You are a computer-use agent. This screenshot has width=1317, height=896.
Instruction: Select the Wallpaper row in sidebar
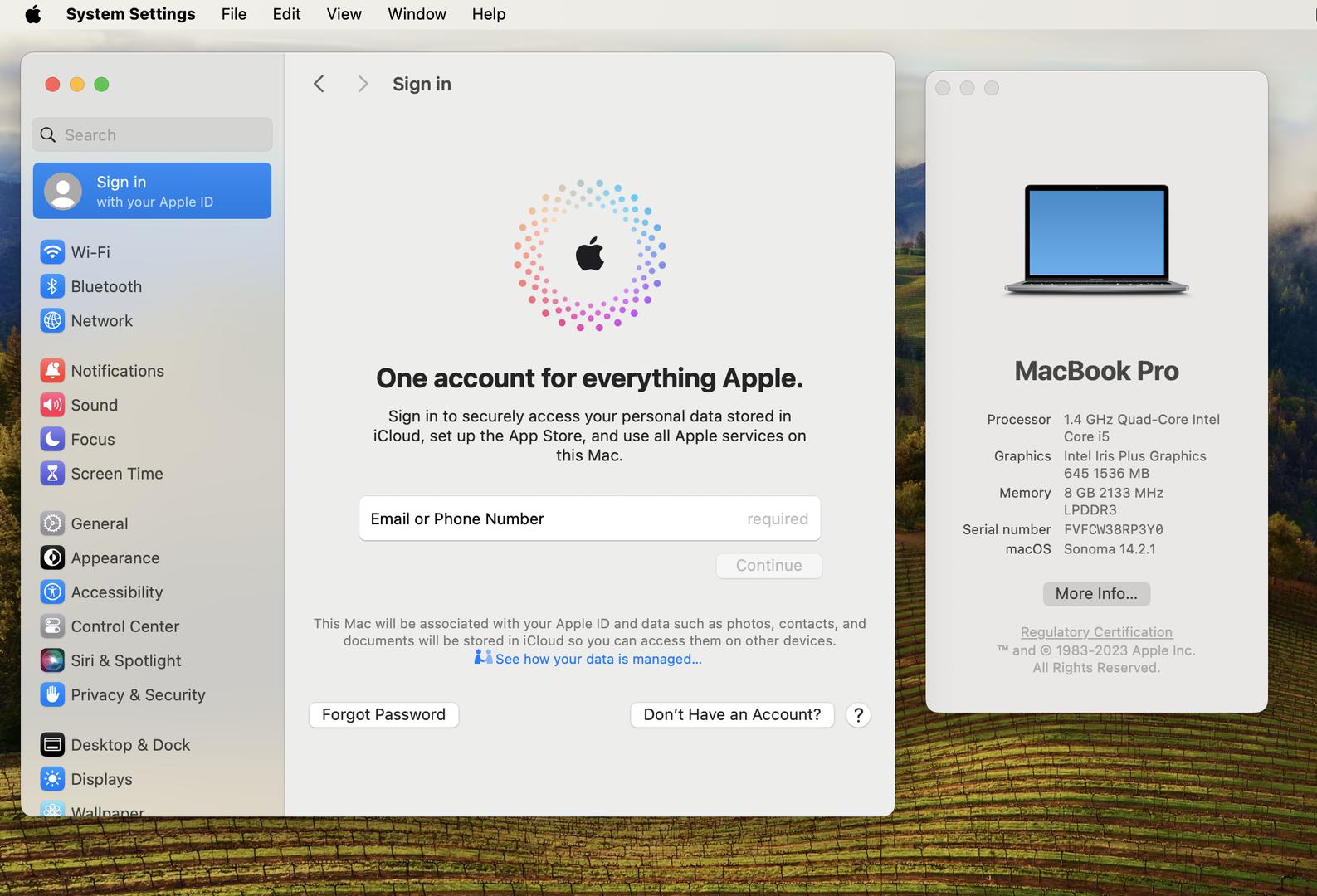pyautogui.click(x=152, y=809)
